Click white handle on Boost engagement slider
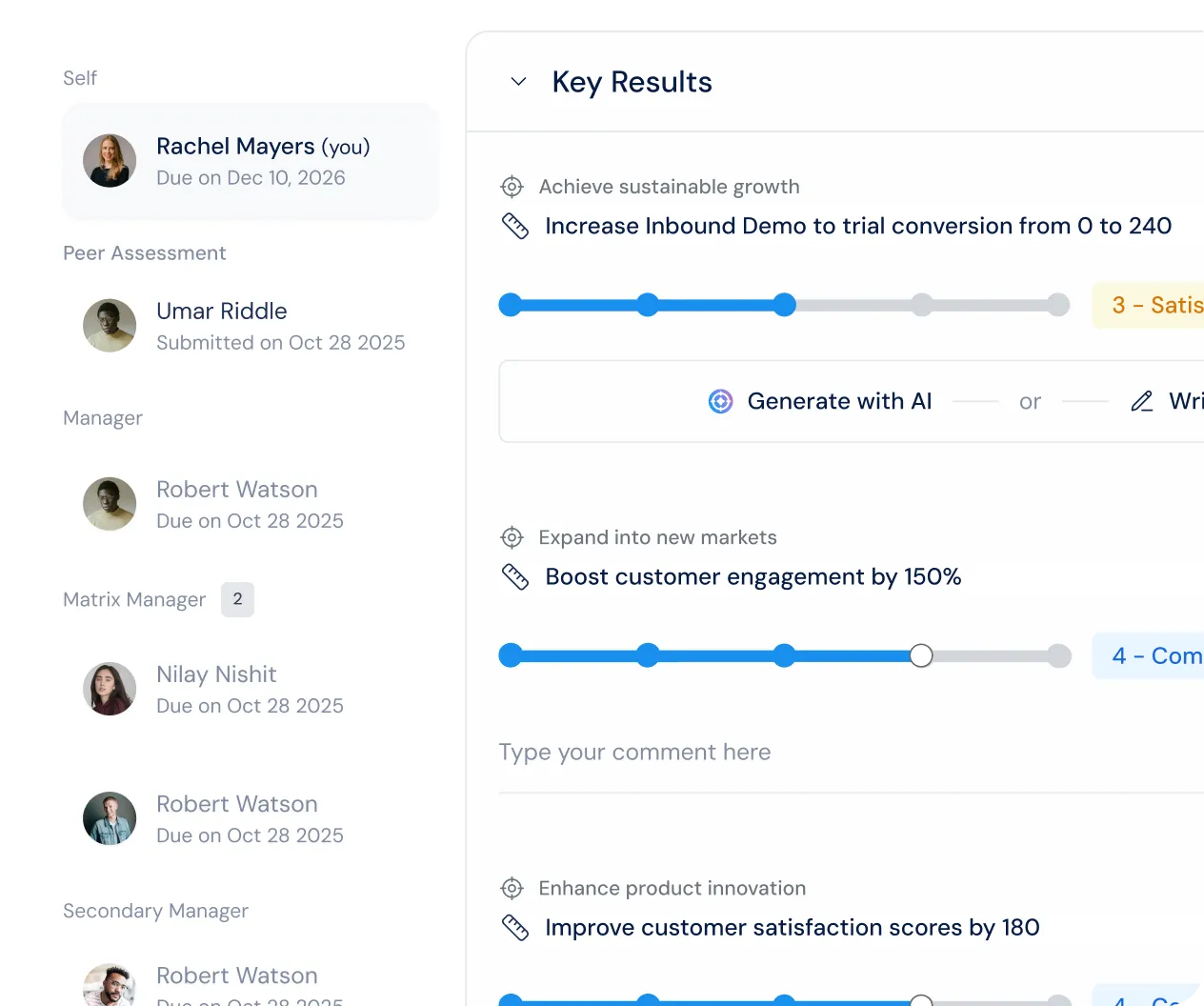This screenshot has height=1006, width=1204. (921, 655)
